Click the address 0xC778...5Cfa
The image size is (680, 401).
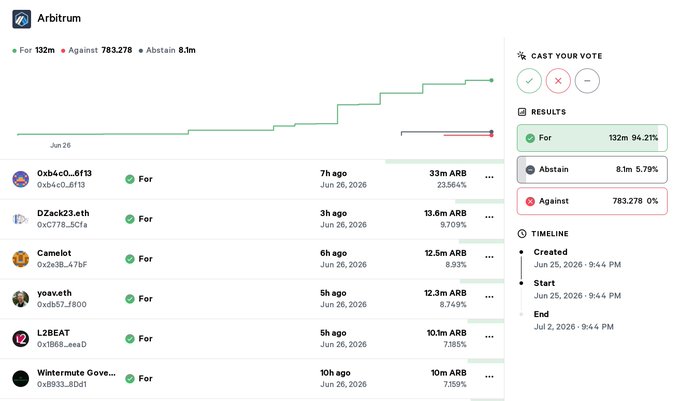[x=62, y=225]
